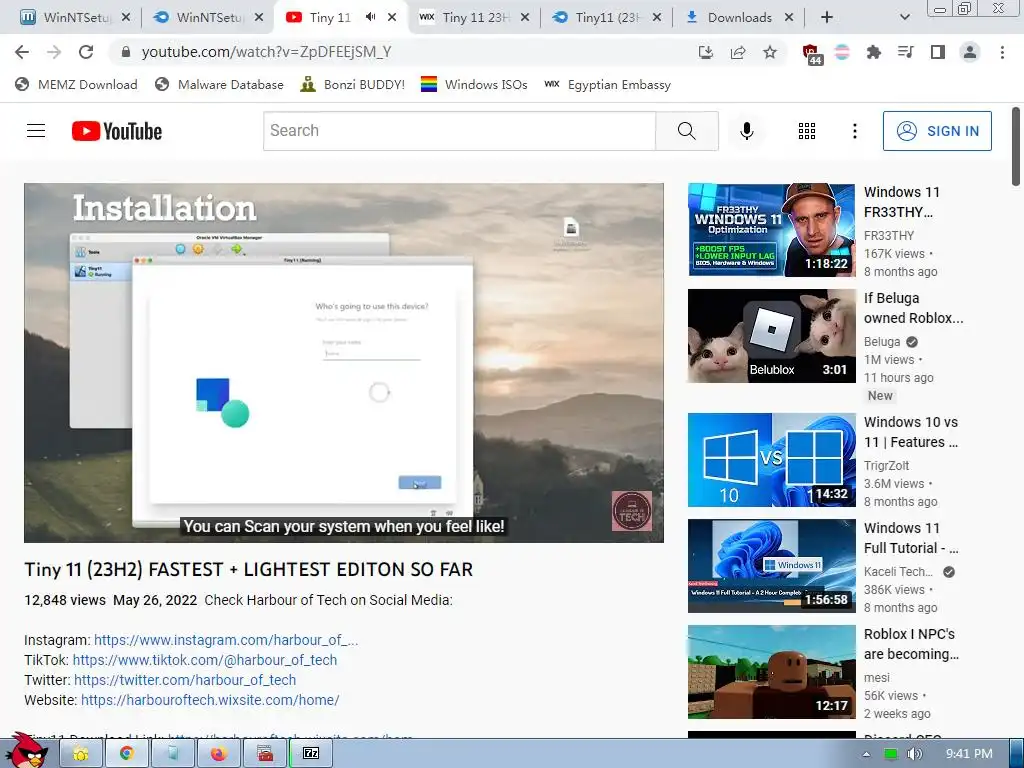Open the YouTube apps grid
The width and height of the screenshot is (1024, 768).
[807, 131]
